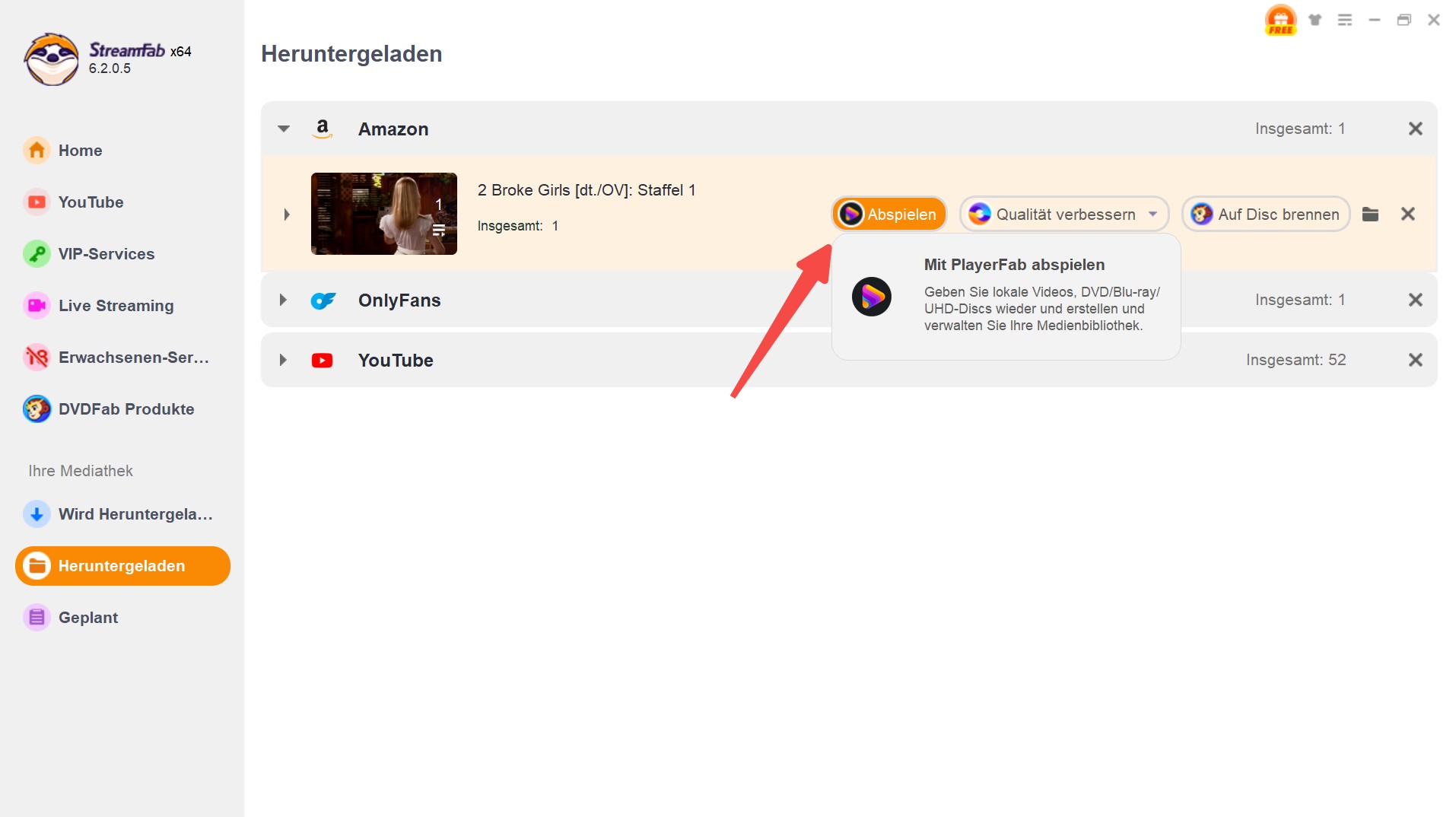Image resolution: width=1456 pixels, height=817 pixels.
Task: Click the Erwachsenen-Services 18 icon
Action: 37,358
